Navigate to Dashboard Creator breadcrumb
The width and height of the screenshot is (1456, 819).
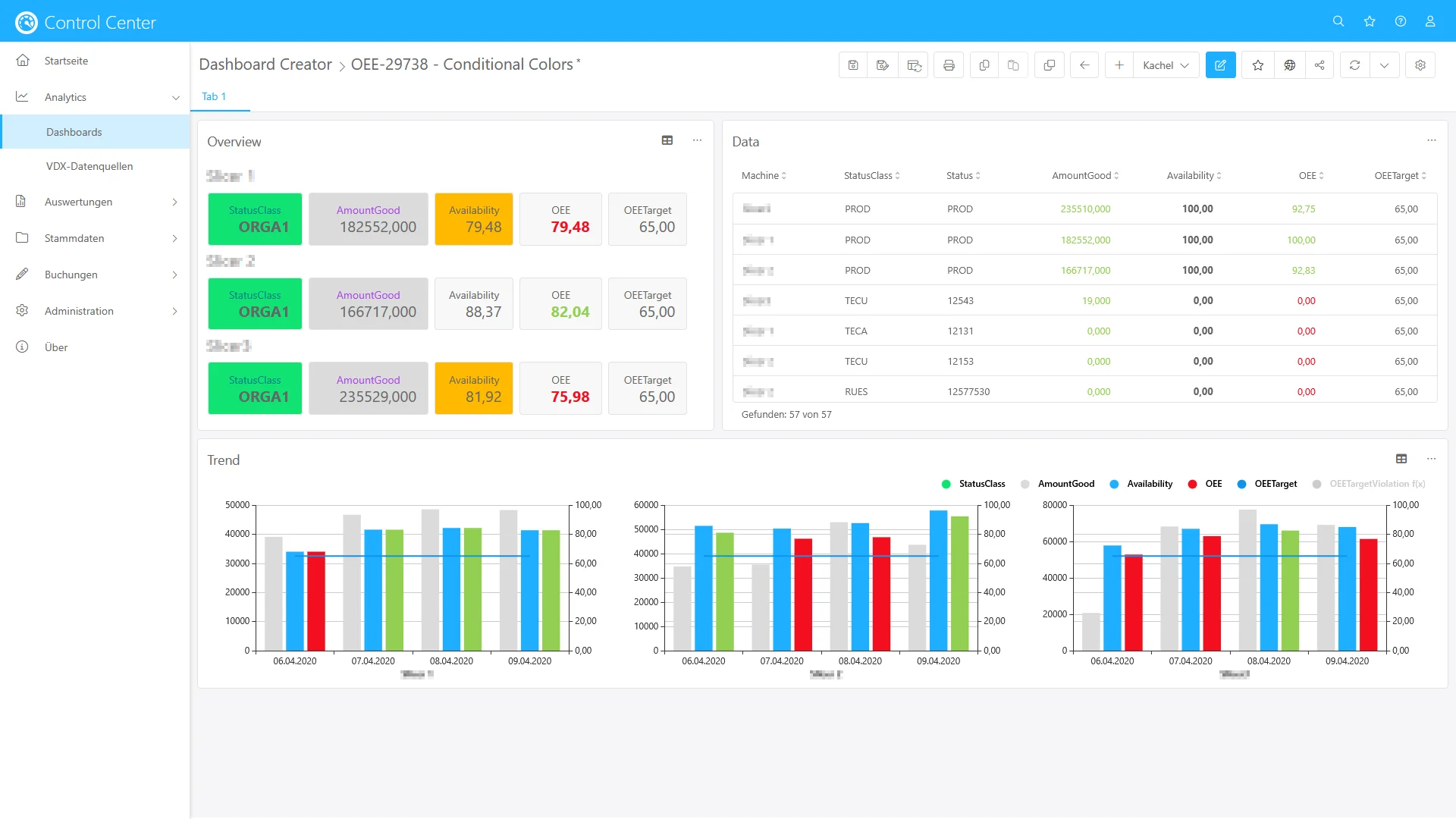tap(266, 64)
